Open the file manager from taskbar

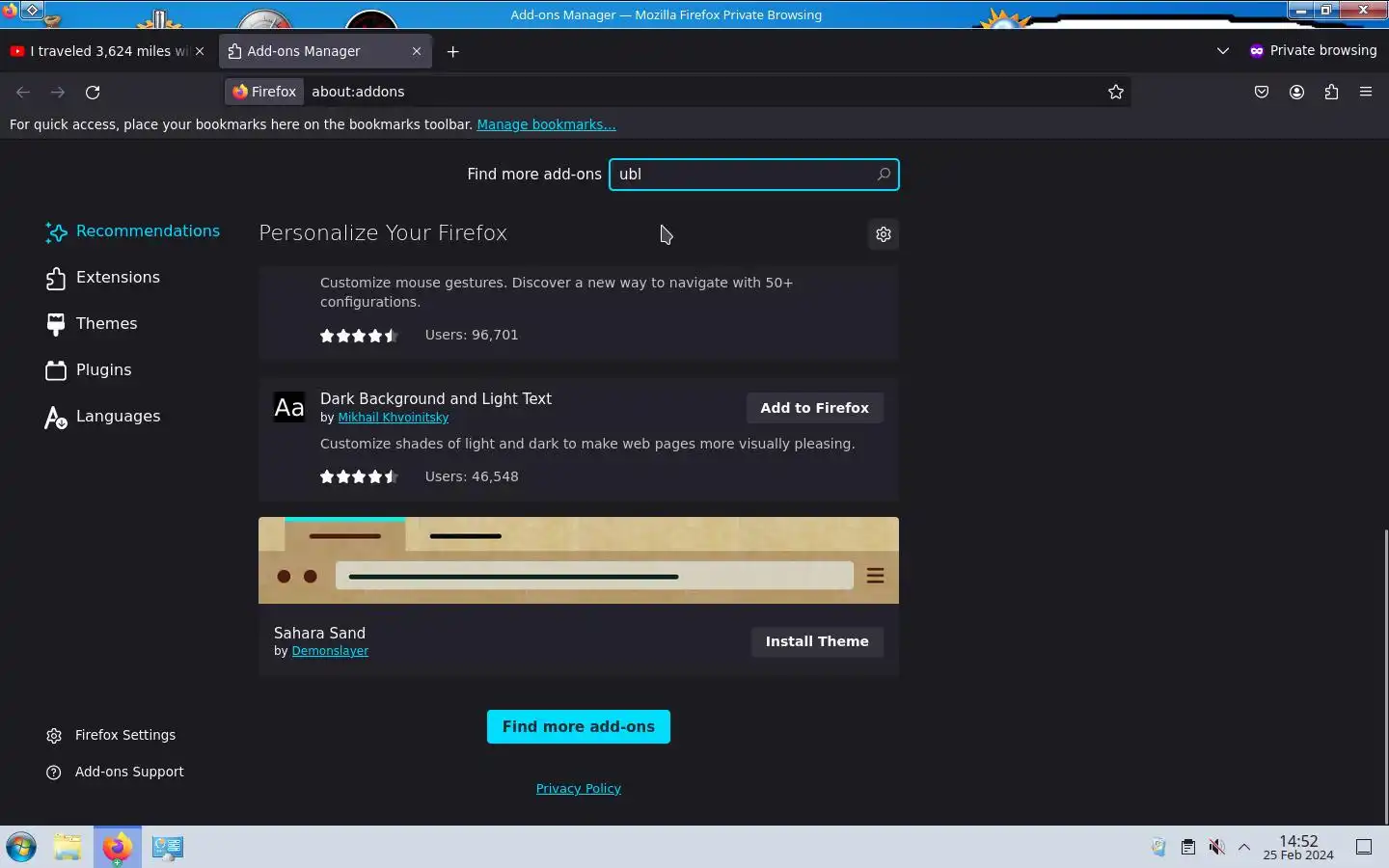(x=68, y=847)
